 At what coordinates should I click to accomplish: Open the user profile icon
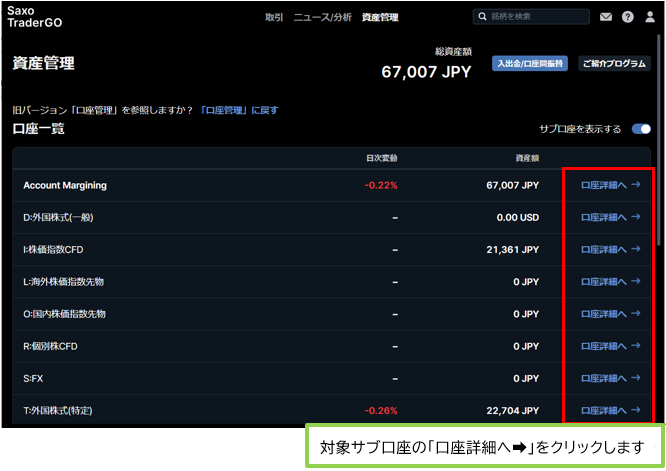click(x=650, y=17)
